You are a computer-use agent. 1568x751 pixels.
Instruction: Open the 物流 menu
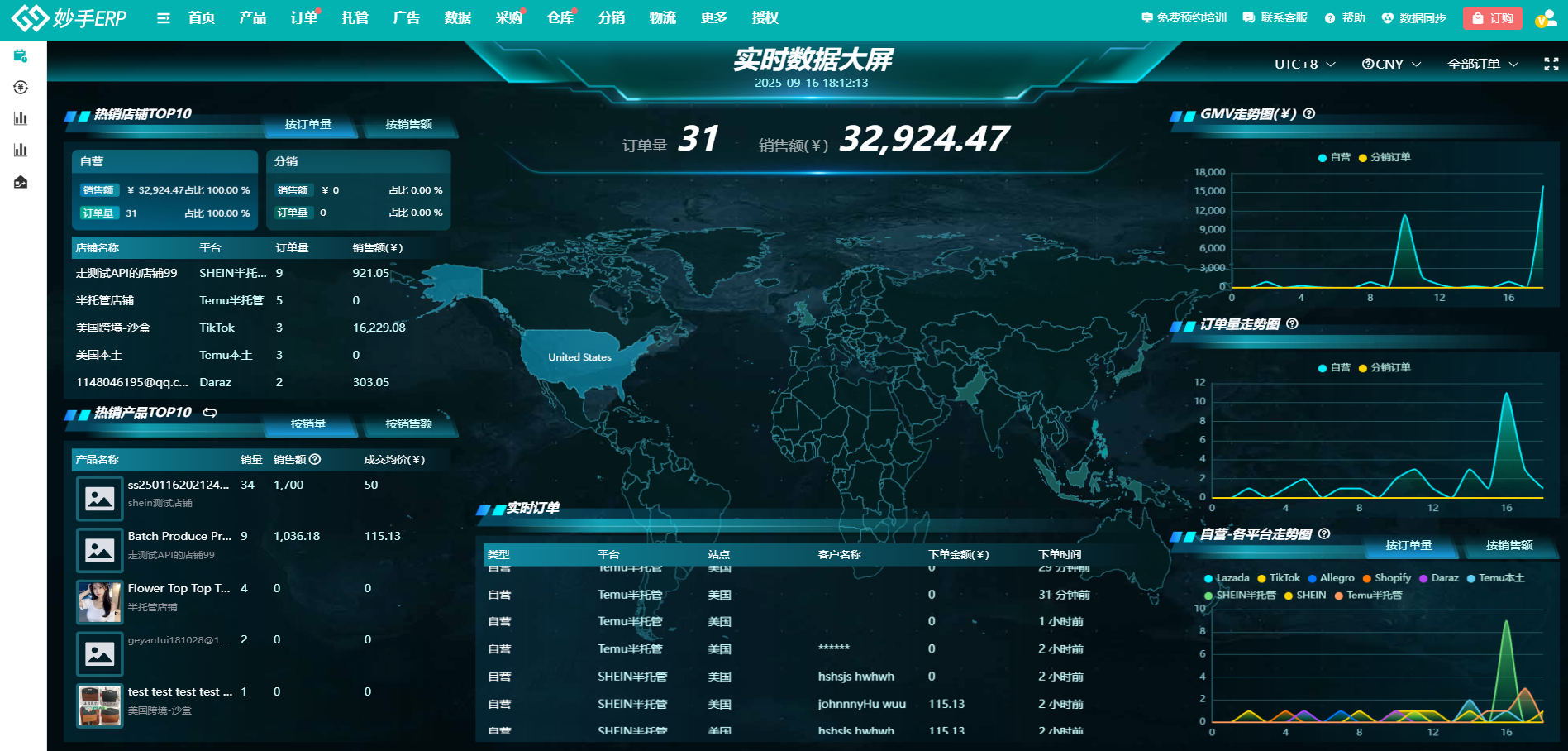[x=663, y=18]
